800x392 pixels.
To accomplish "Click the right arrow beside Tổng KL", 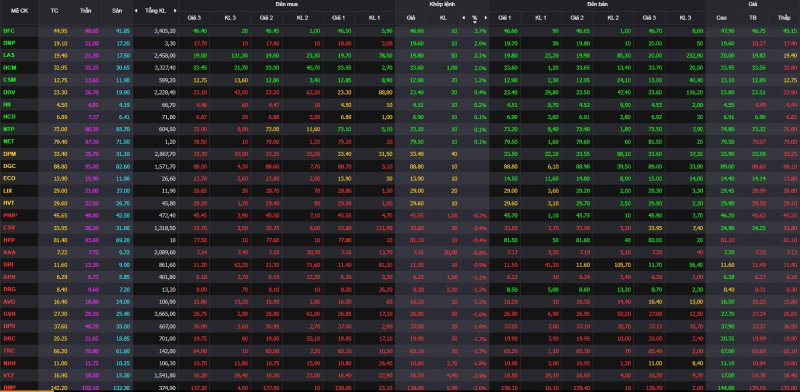I will pyautogui.click(x=175, y=10).
